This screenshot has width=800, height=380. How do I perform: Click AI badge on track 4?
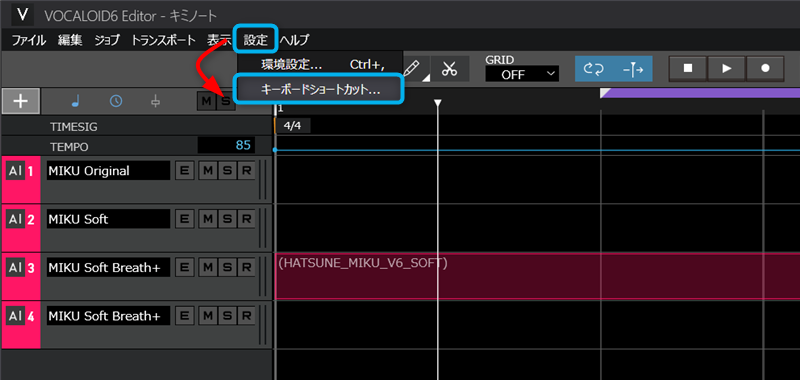click(x=15, y=316)
